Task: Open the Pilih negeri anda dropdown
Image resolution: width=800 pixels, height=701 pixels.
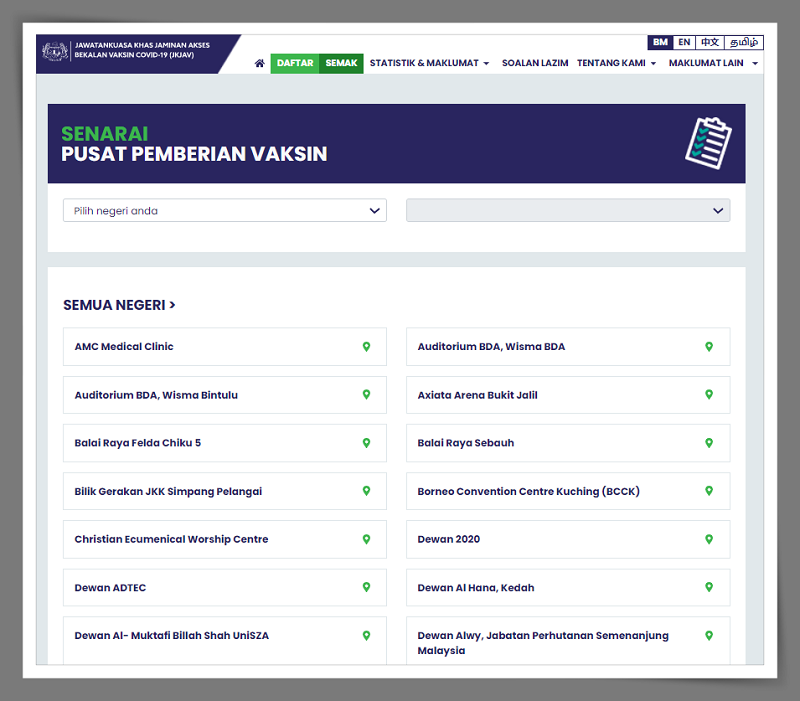Action: pyautogui.click(x=224, y=211)
